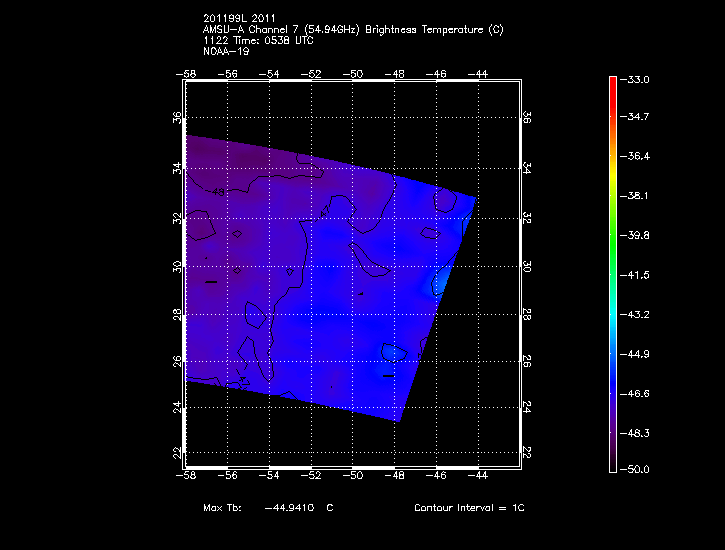Image resolution: width=725 pixels, height=550 pixels.
Task: Click the right axis latitude label 22
Action: [527, 453]
